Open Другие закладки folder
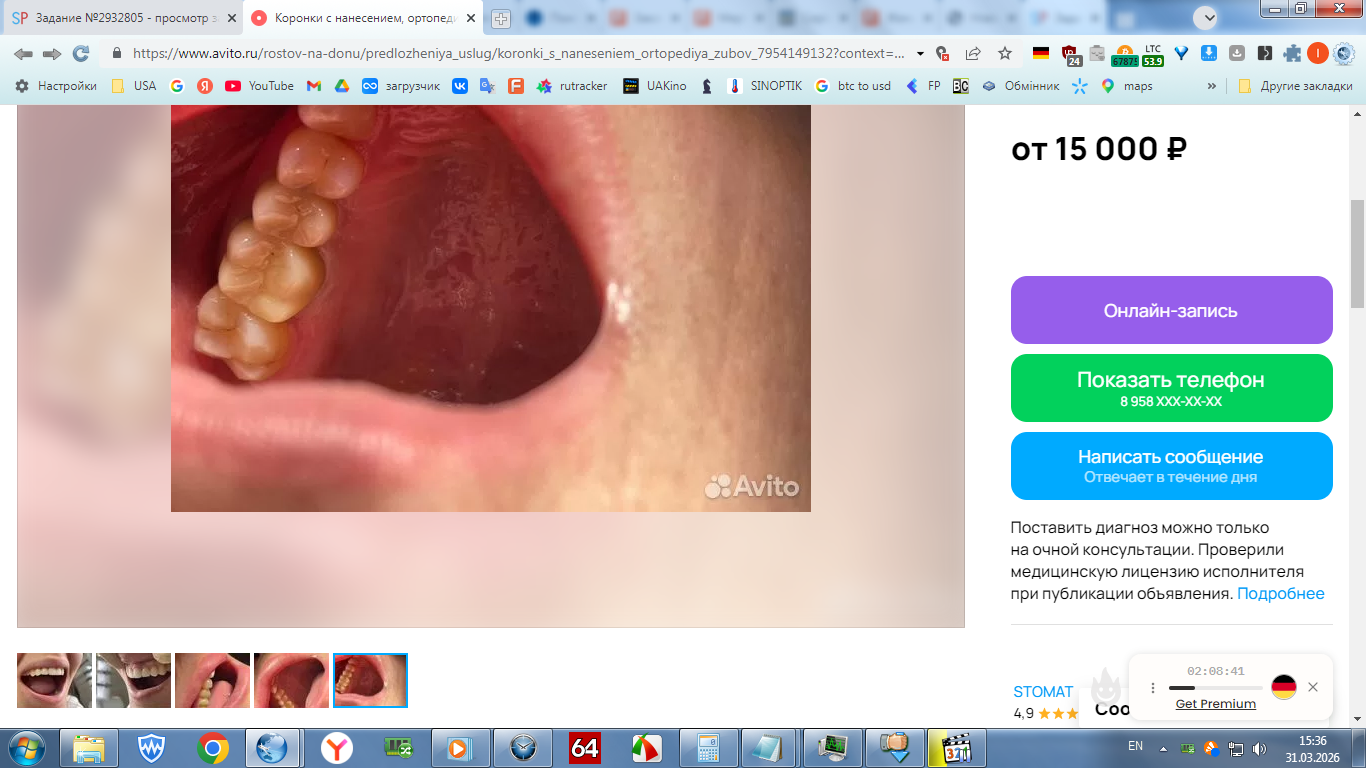The image size is (1366, 768). (x=1295, y=86)
